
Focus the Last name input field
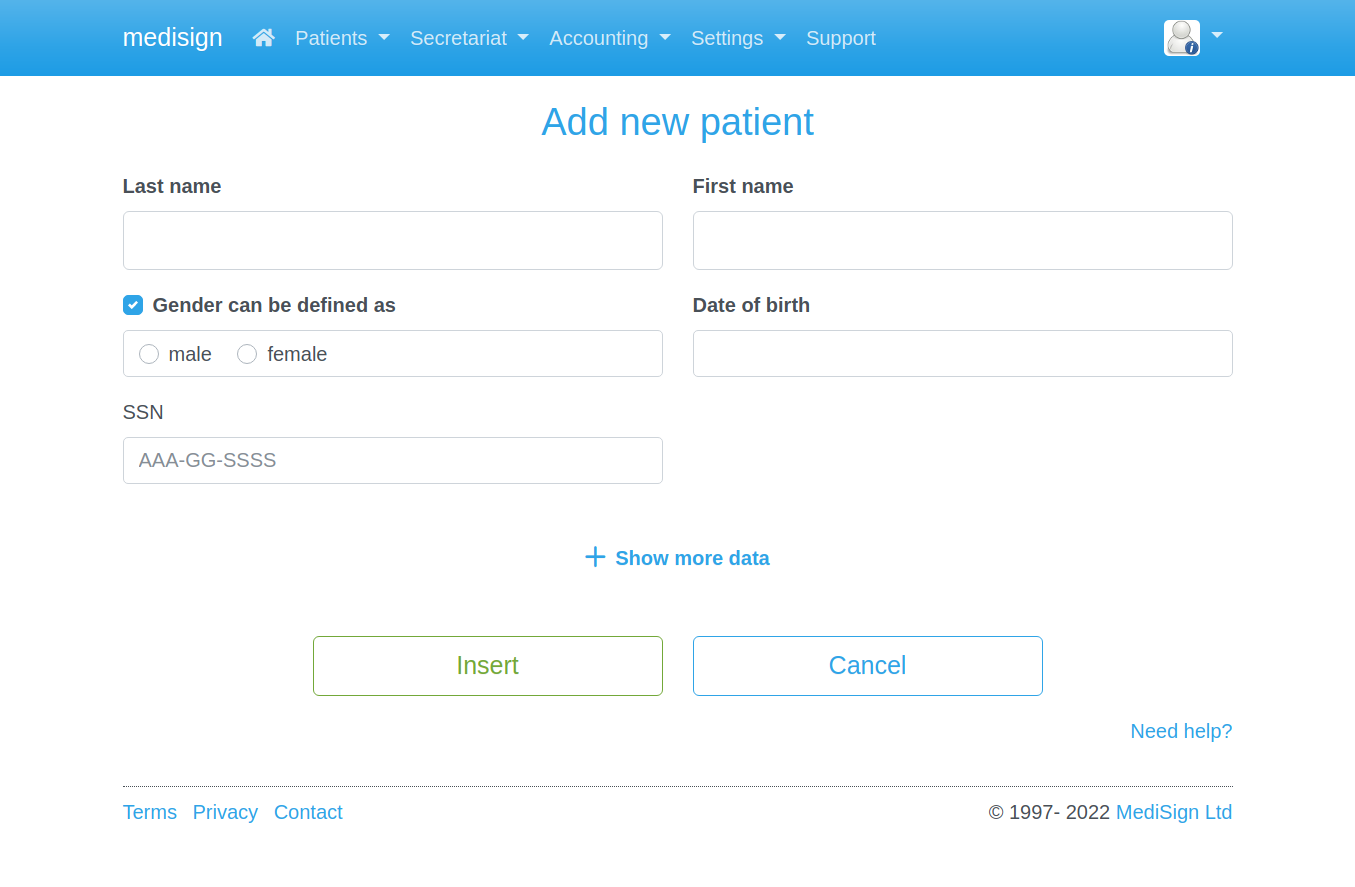pos(393,240)
